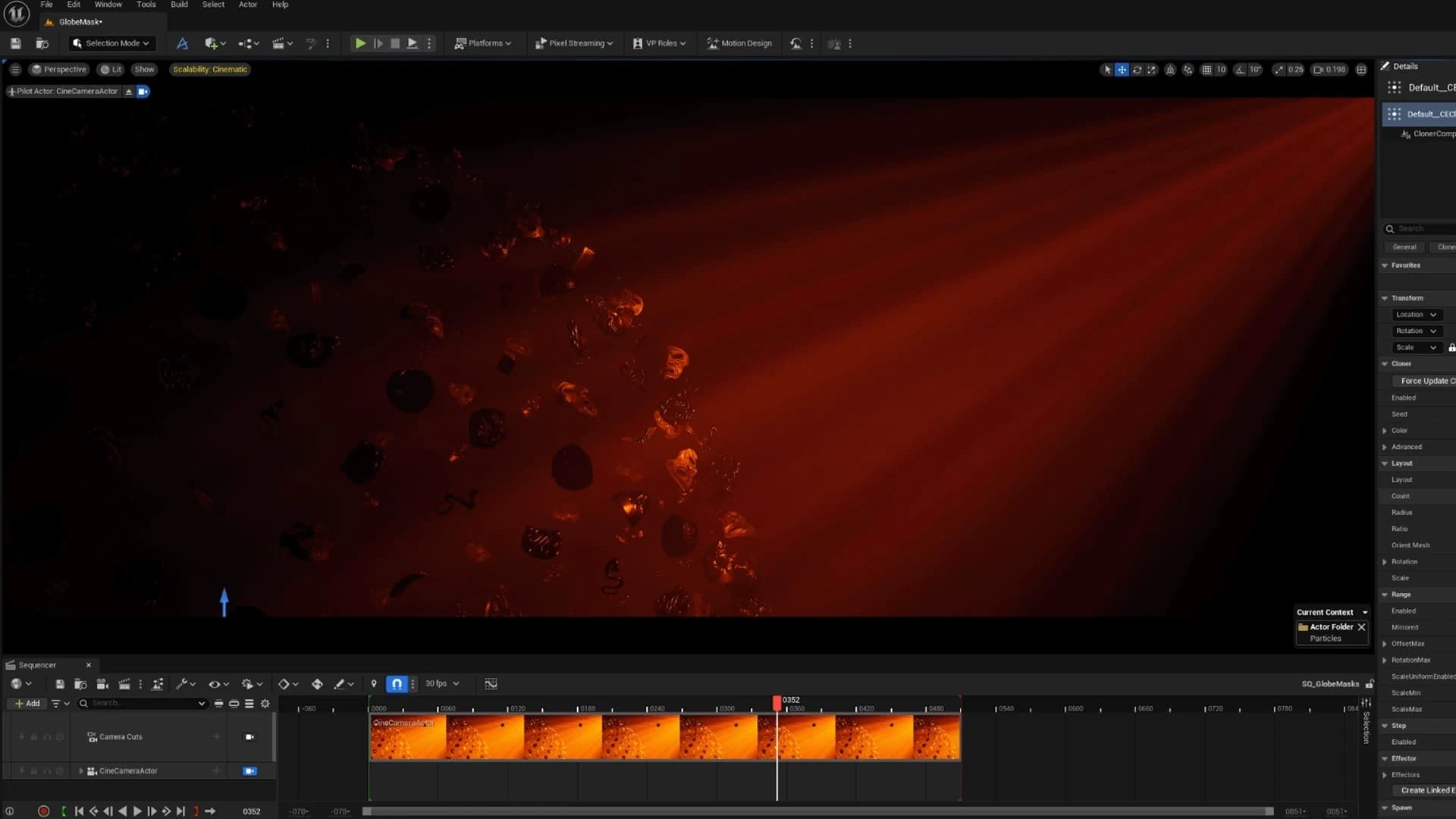
Task: Jump to sequence start
Action: click(79, 811)
